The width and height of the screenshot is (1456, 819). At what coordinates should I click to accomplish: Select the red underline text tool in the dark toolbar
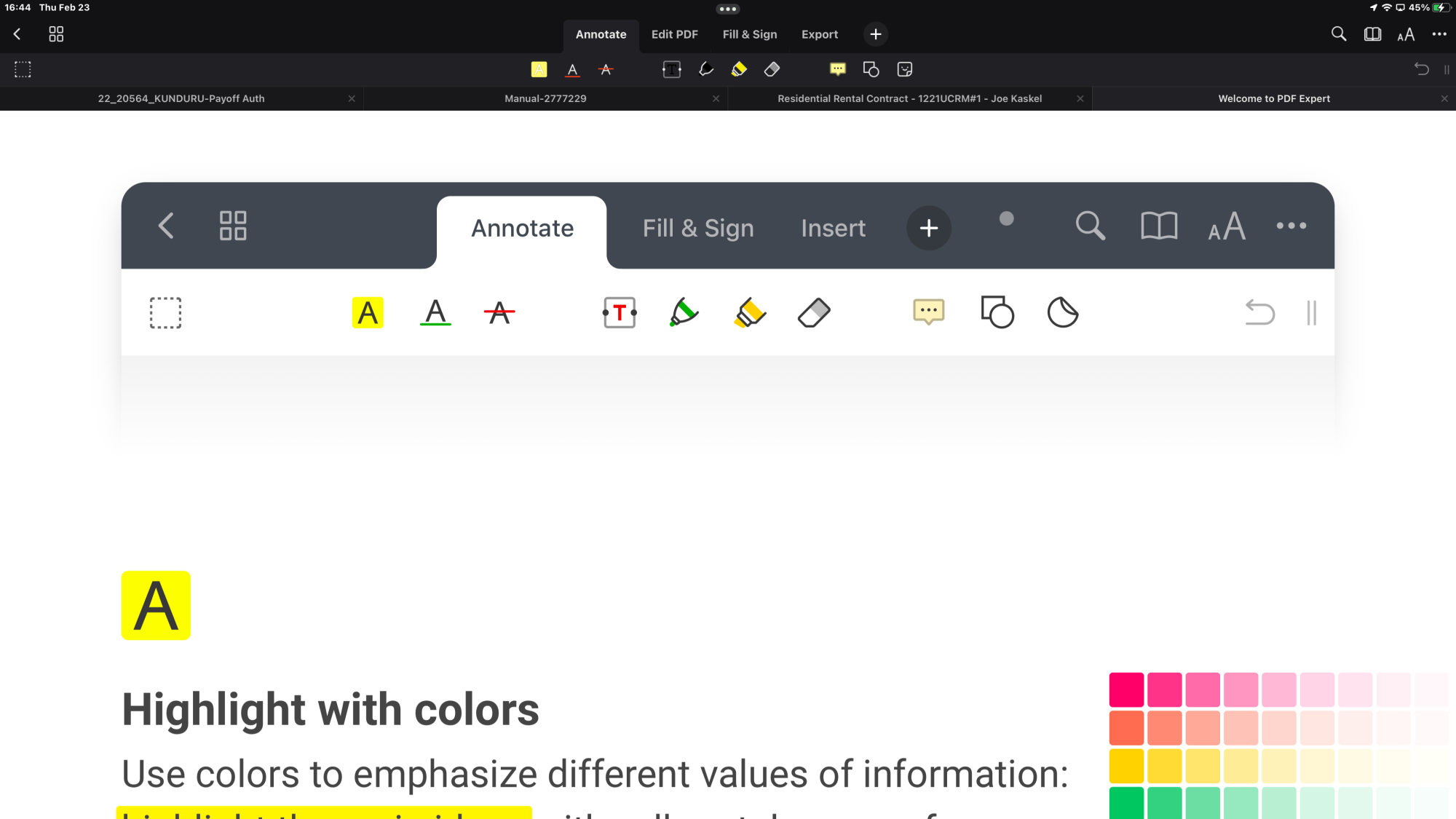tap(573, 69)
